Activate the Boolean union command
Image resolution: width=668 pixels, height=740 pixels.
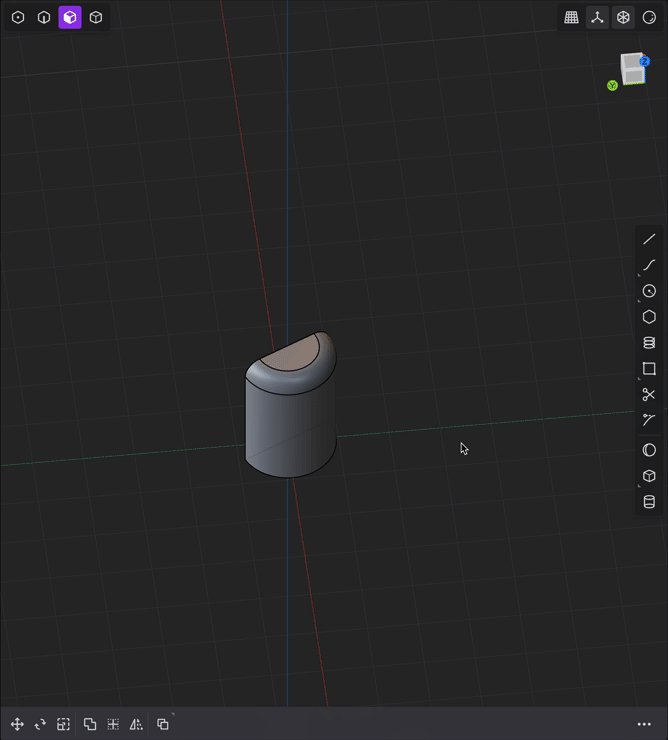90,724
